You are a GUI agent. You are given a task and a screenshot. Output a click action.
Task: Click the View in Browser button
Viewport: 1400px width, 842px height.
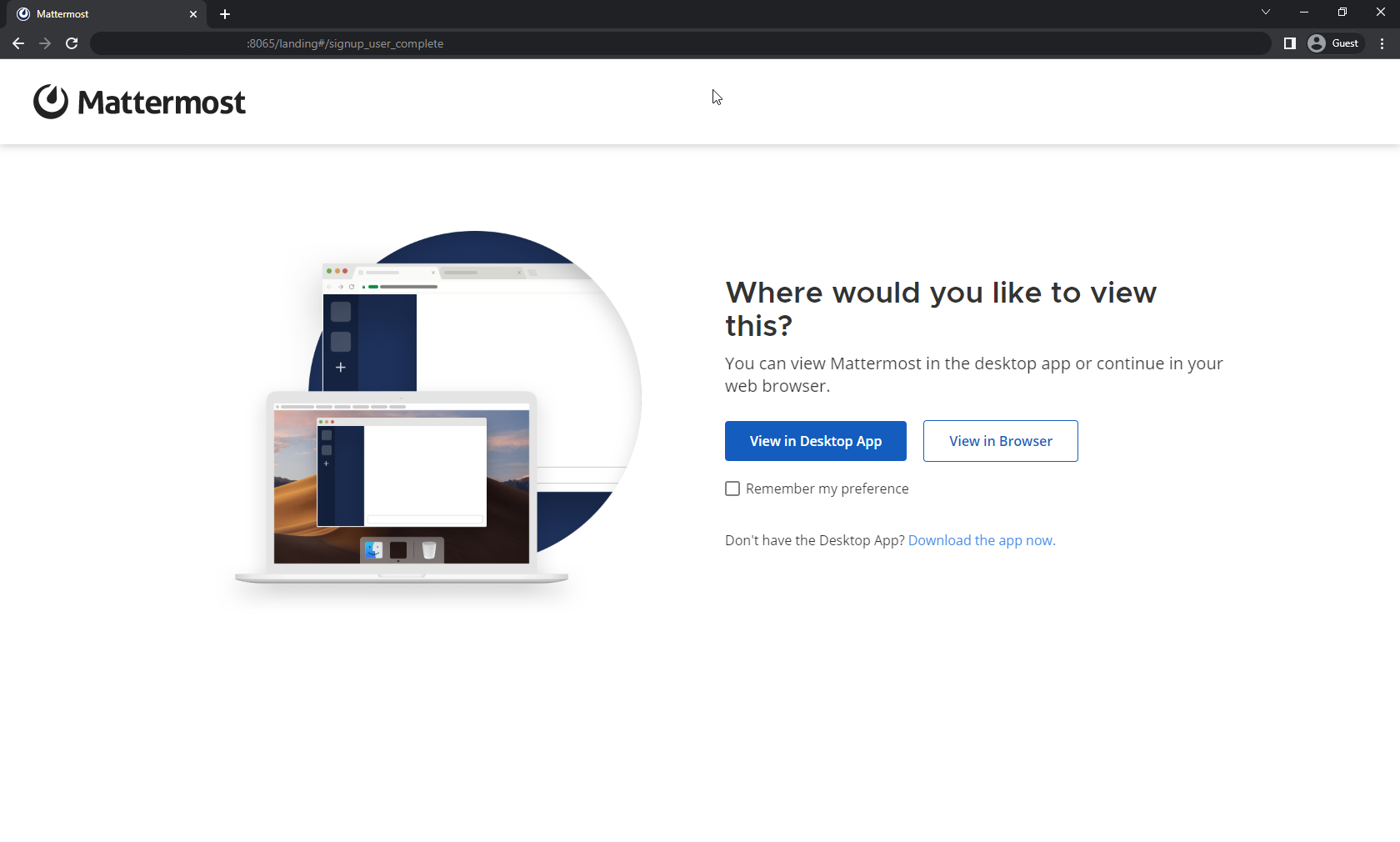pyautogui.click(x=1000, y=441)
